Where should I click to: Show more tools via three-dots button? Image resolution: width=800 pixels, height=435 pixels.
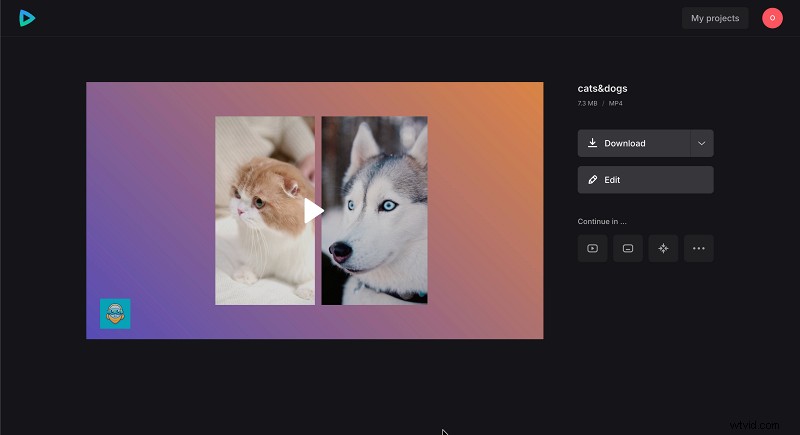698,248
